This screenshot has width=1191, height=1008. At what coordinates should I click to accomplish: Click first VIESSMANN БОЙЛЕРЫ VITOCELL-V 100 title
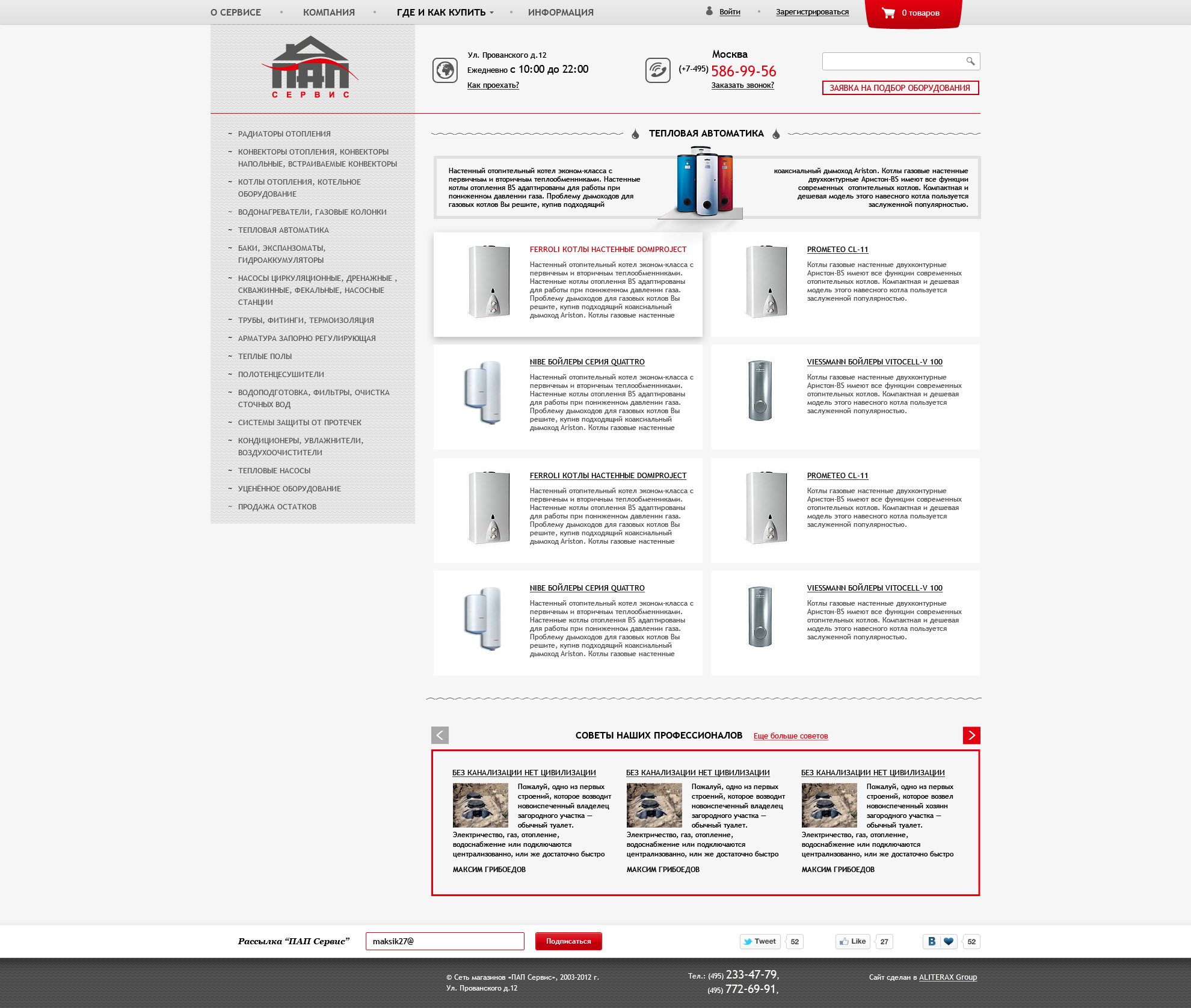pos(875,361)
